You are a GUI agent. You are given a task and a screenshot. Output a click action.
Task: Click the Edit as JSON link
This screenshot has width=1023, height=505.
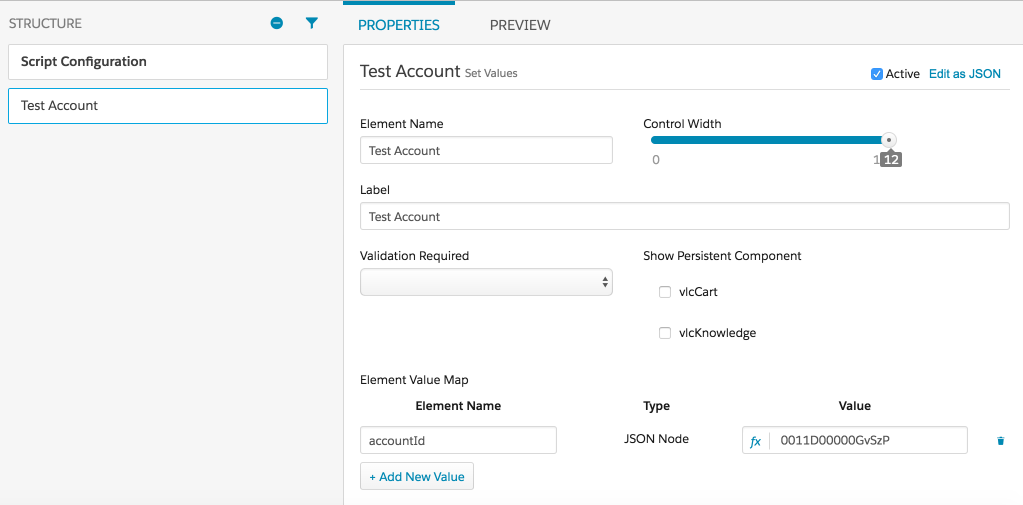point(964,74)
